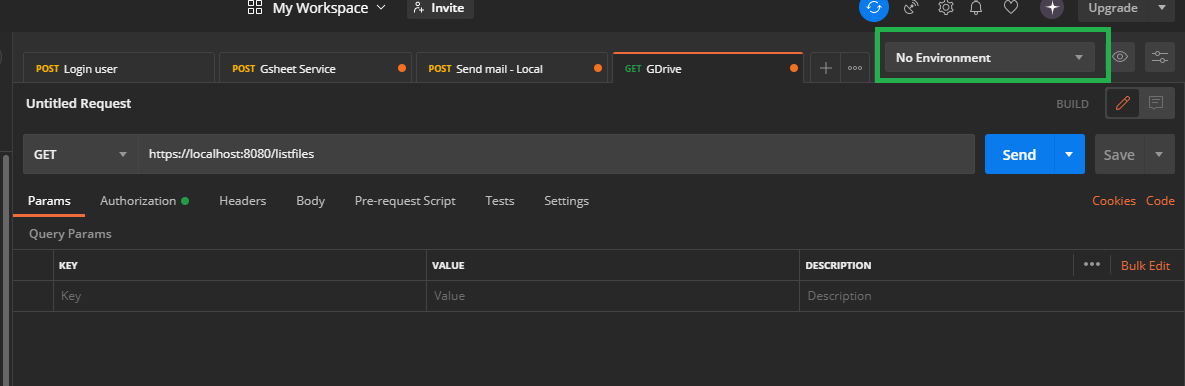Open the request Settings tab
Image resolution: width=1185 pixels, height=386 pixels.
tap(567, 201)
